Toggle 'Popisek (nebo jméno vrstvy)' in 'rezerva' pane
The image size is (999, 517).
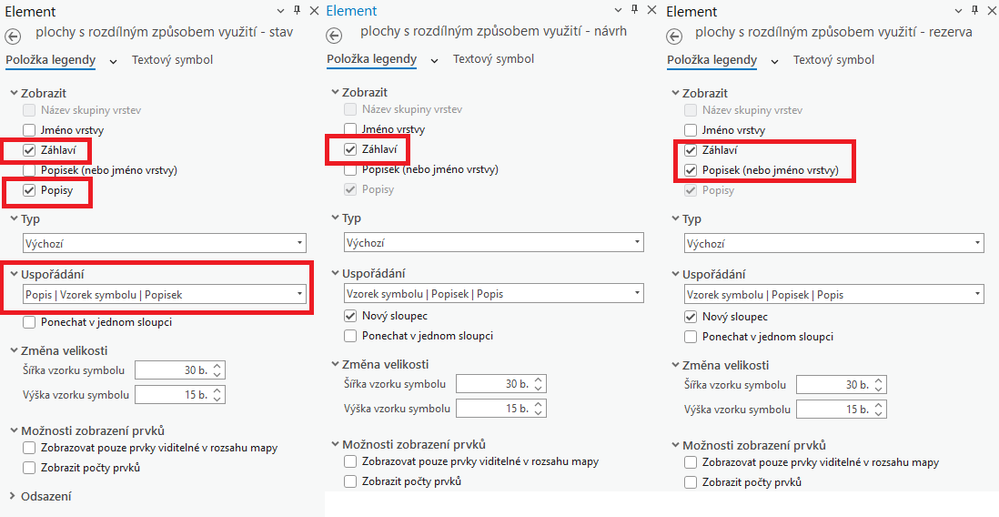[691, 170]
